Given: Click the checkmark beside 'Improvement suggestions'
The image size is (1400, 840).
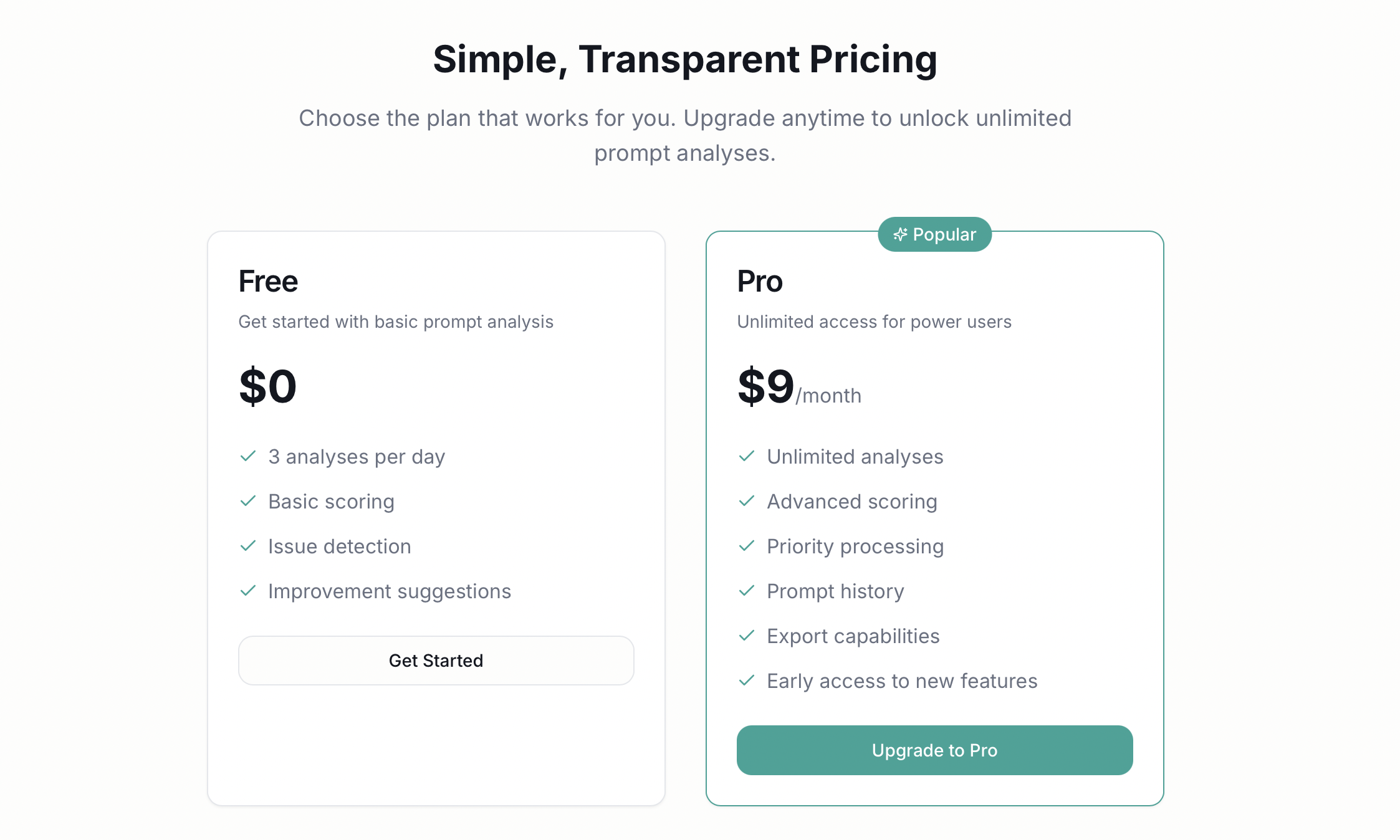Looking at the screenshot, I should [248, 591].
